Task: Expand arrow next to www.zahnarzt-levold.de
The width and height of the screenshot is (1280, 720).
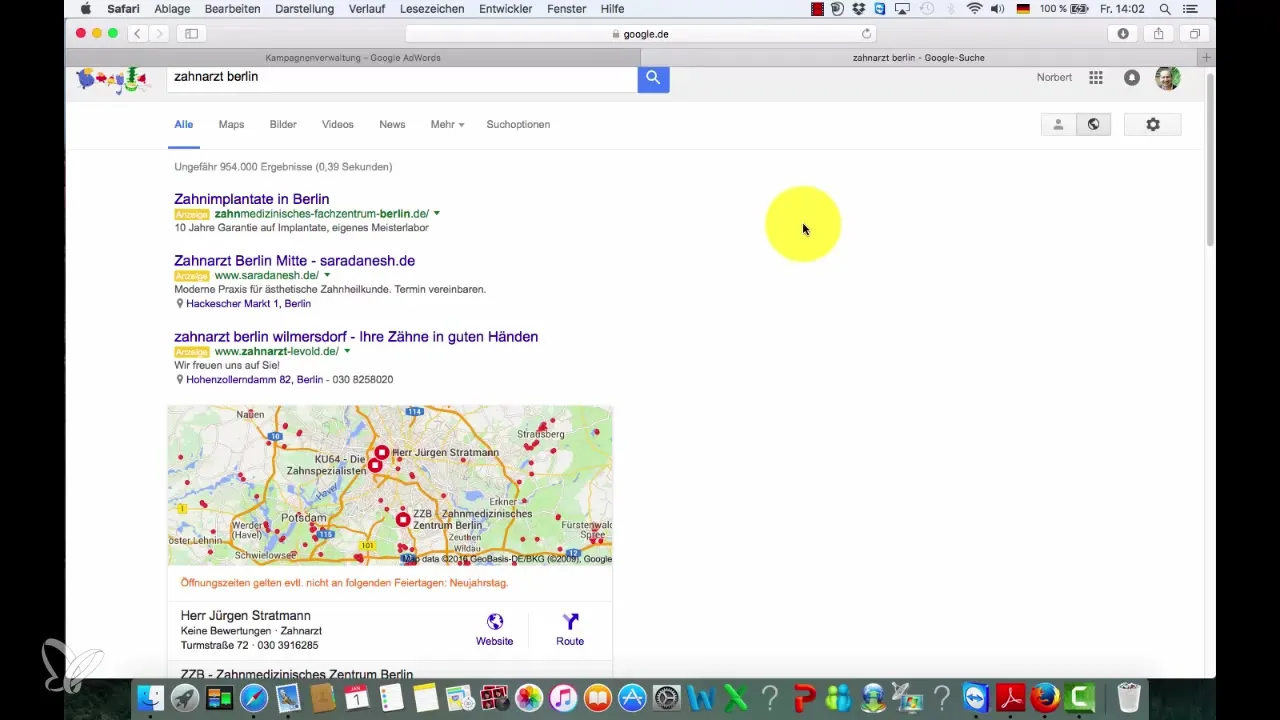Action: [347, 352]
